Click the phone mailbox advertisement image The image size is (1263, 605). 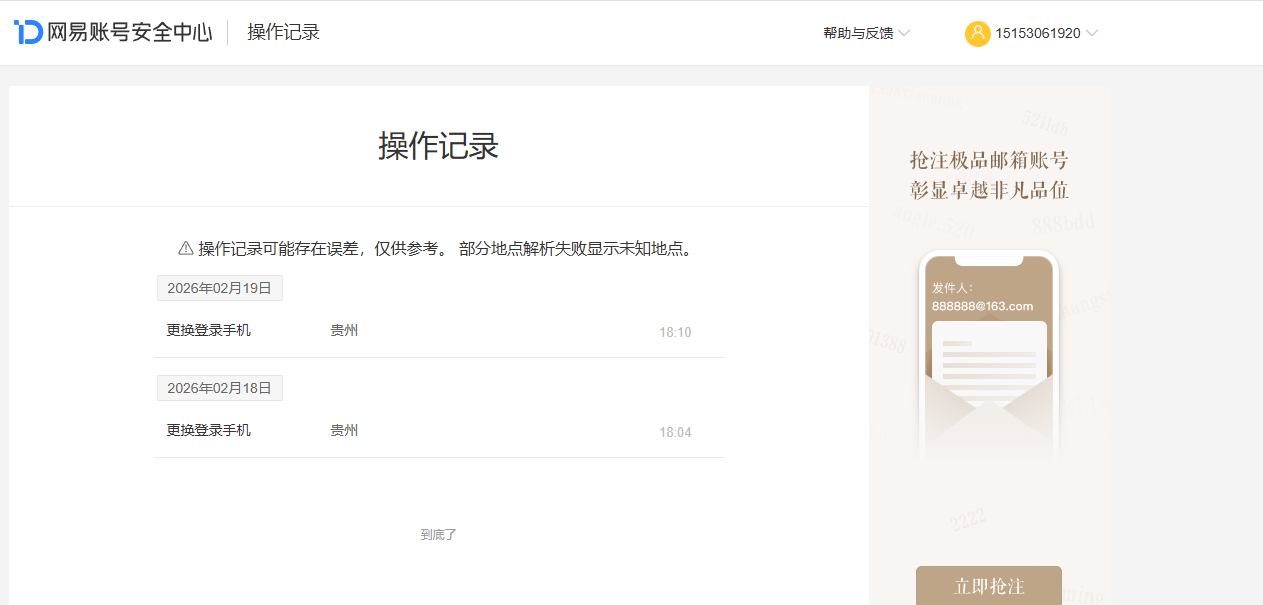[988, 355]
